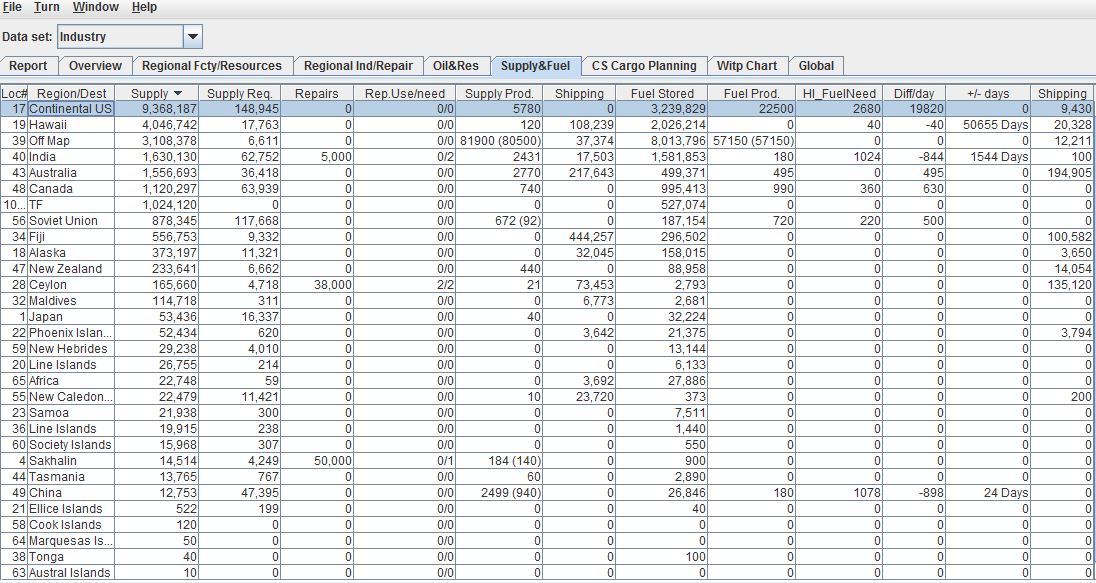Sort by the HI_FuelNeed column header
The width and height of the screenshot is (1096, 583).
(839, 93)
